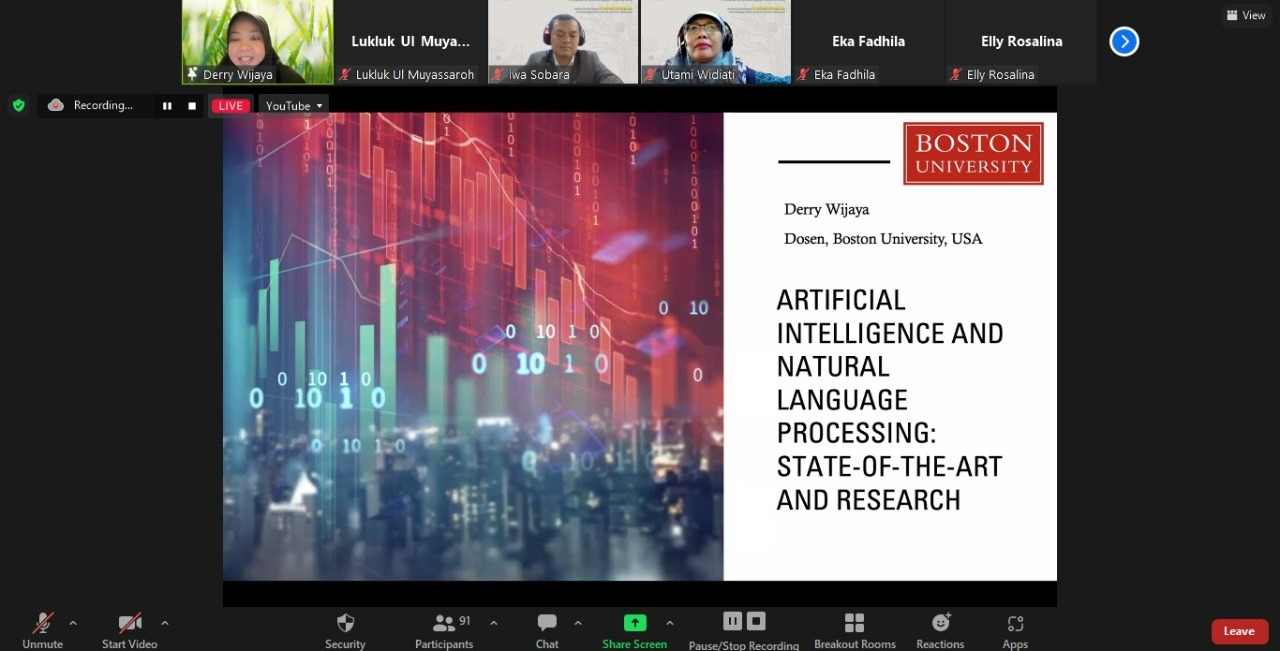Viewport: 1280px width, 651px height.
Task: Click the green Share Screen button
Action: point(635,631)
